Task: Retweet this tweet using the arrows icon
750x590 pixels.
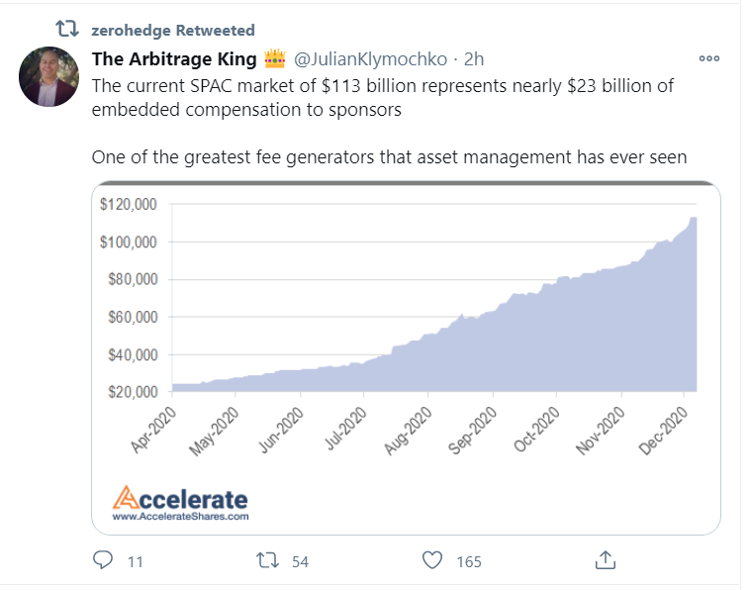Action: (x=268, y=560)
